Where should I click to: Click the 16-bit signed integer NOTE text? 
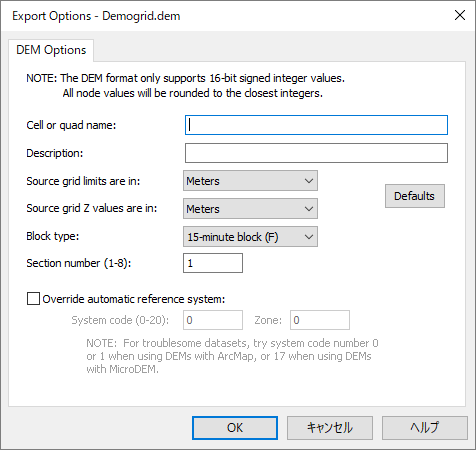pyautogui.click(x=185, y=85)
